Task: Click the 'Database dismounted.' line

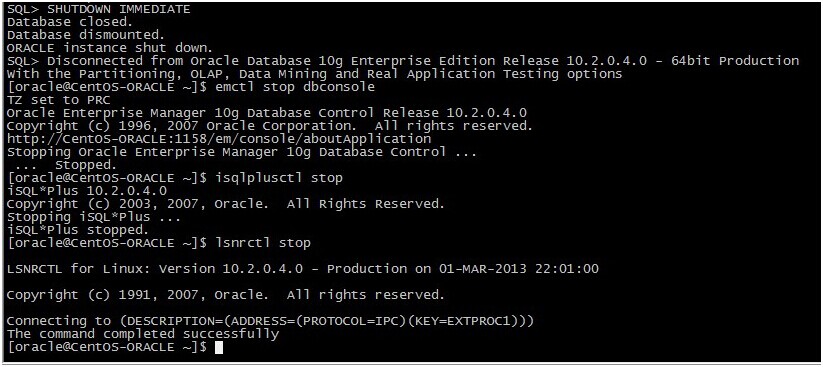Action: (x=86, y=35)
